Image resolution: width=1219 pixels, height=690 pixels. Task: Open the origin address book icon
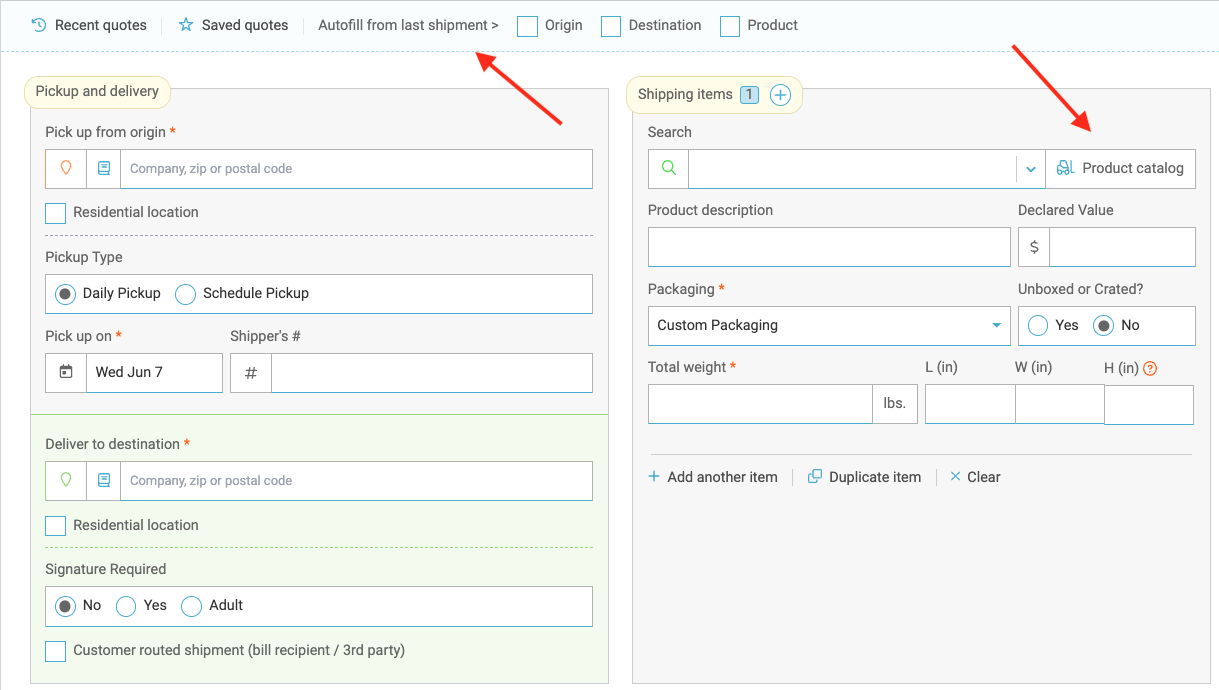click(x=103, y=169)
